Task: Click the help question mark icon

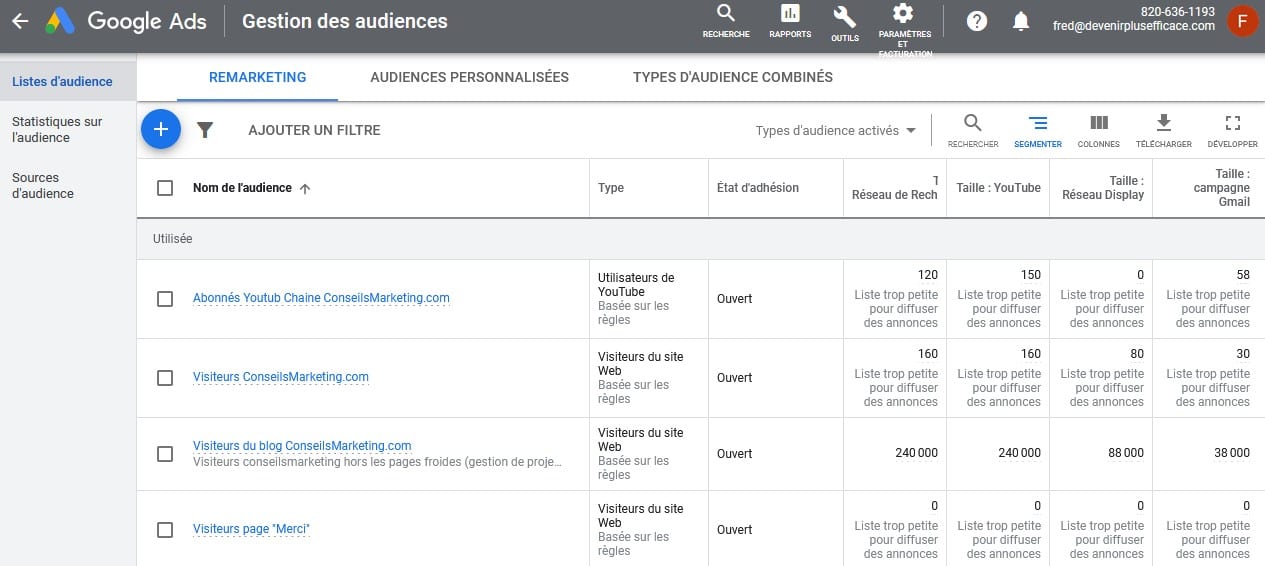Action: pyautogui.click(x=977, y=21)
